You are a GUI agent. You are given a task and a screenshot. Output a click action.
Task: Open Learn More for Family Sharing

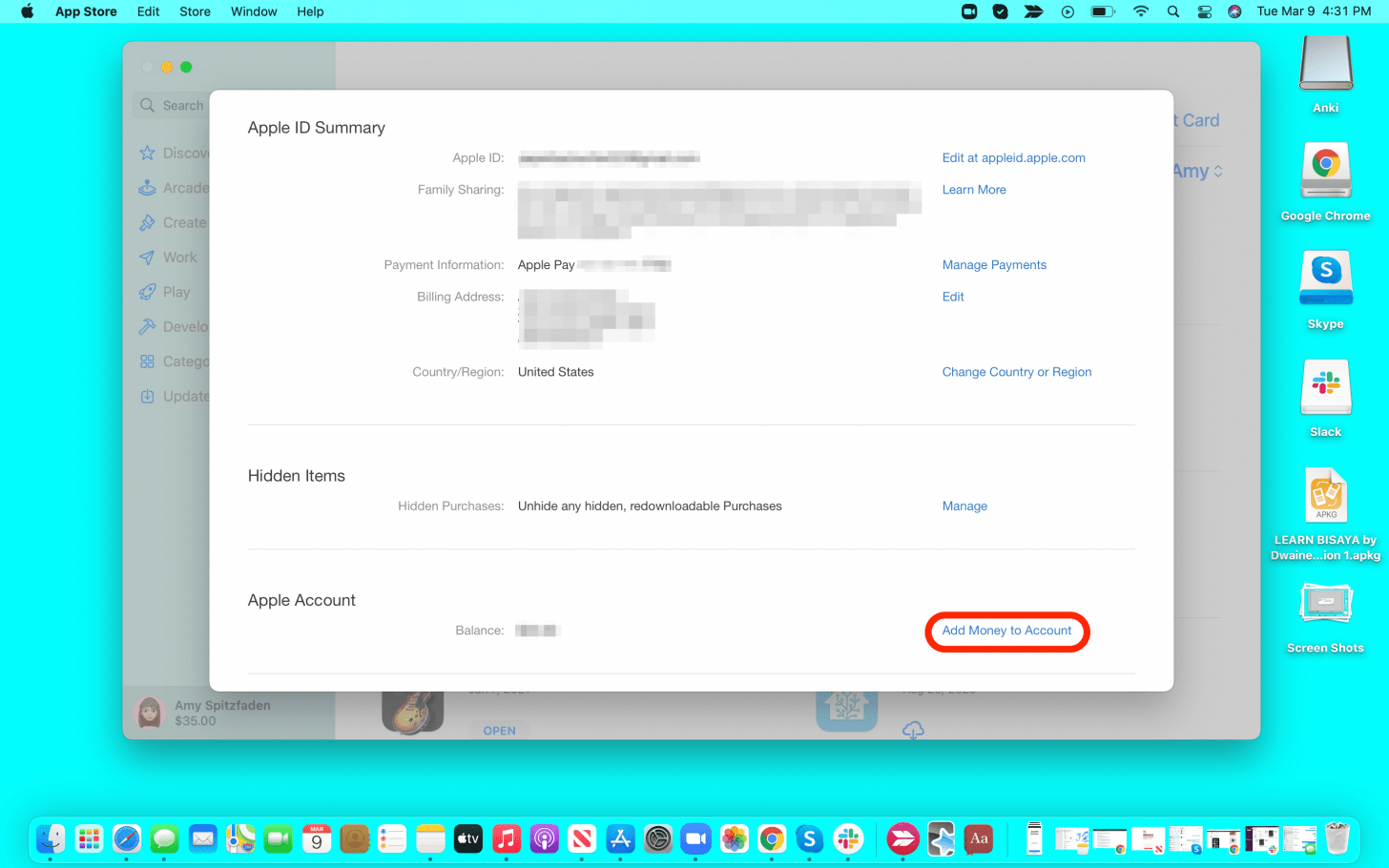coord(973,190)
